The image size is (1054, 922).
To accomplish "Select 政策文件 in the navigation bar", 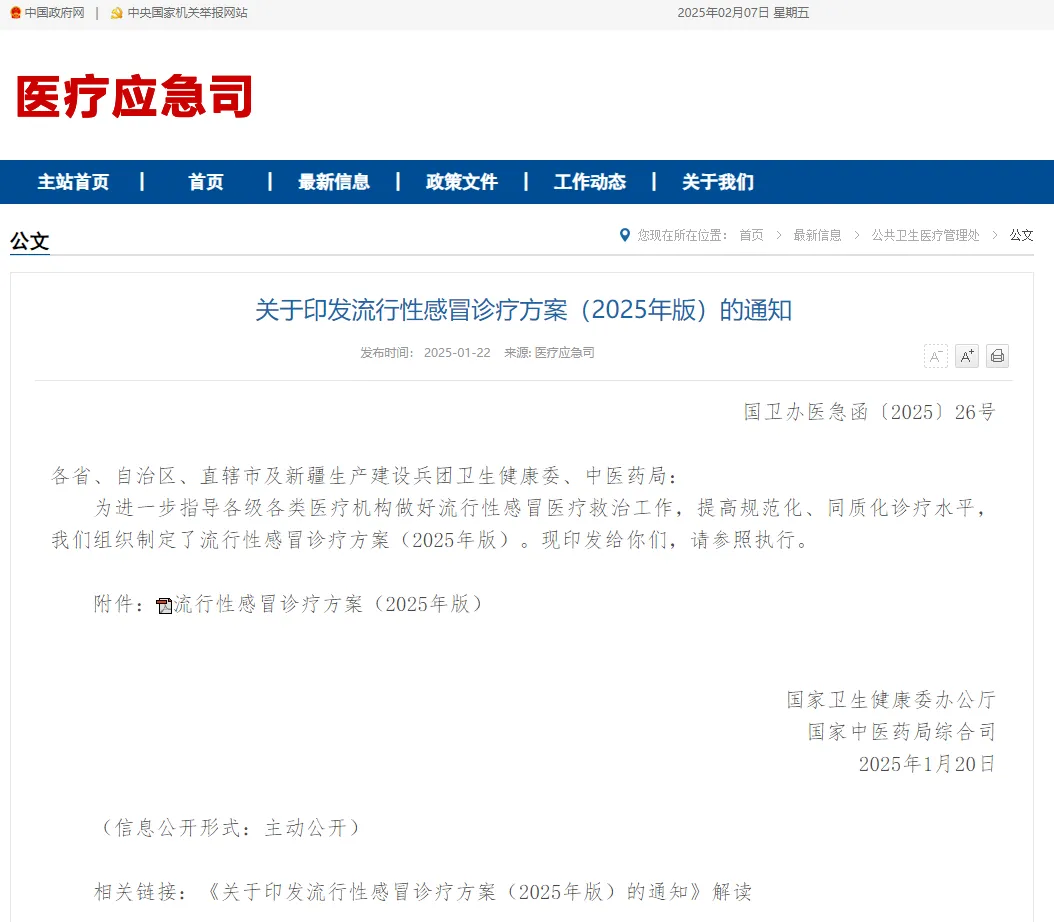I will click(x=462, y=182).
